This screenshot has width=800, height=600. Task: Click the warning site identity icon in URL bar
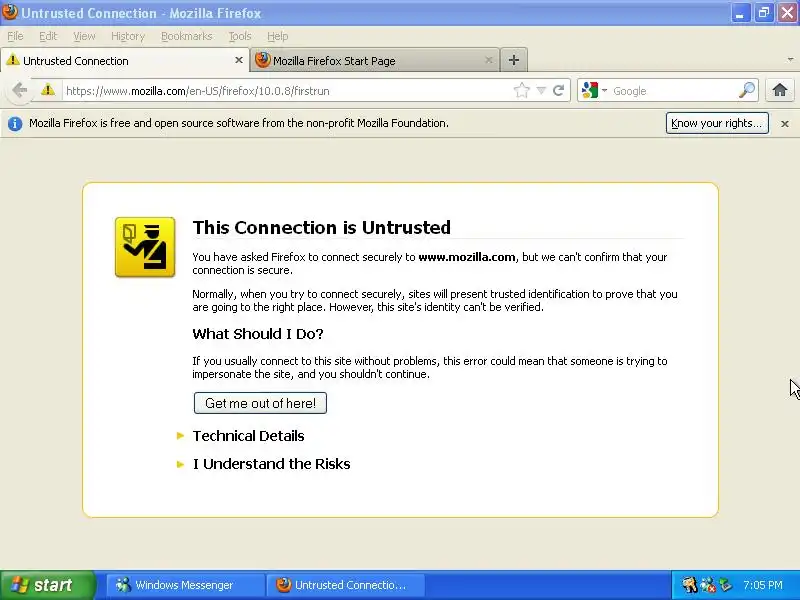tap(47, 90)
